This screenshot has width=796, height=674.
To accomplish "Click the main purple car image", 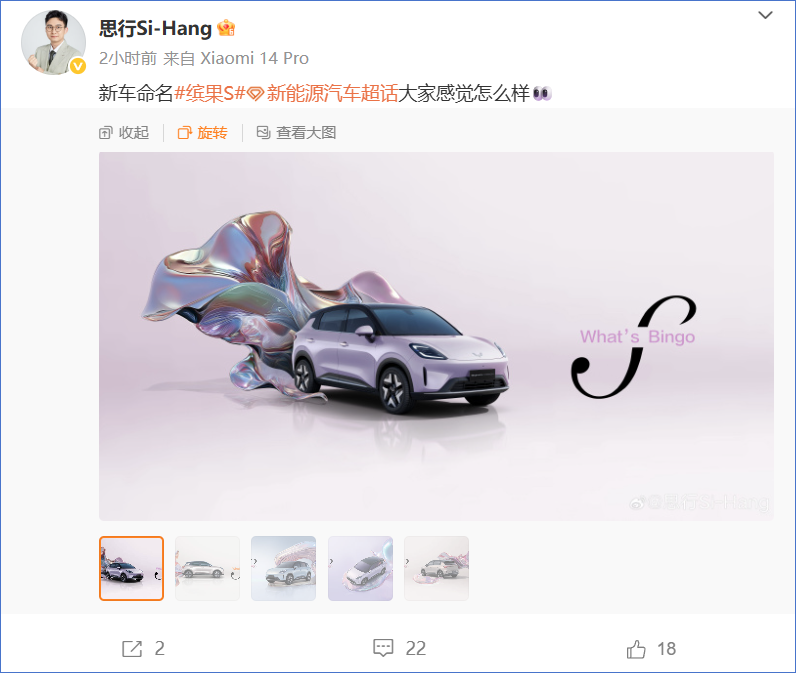I will (x=436, y=336).
